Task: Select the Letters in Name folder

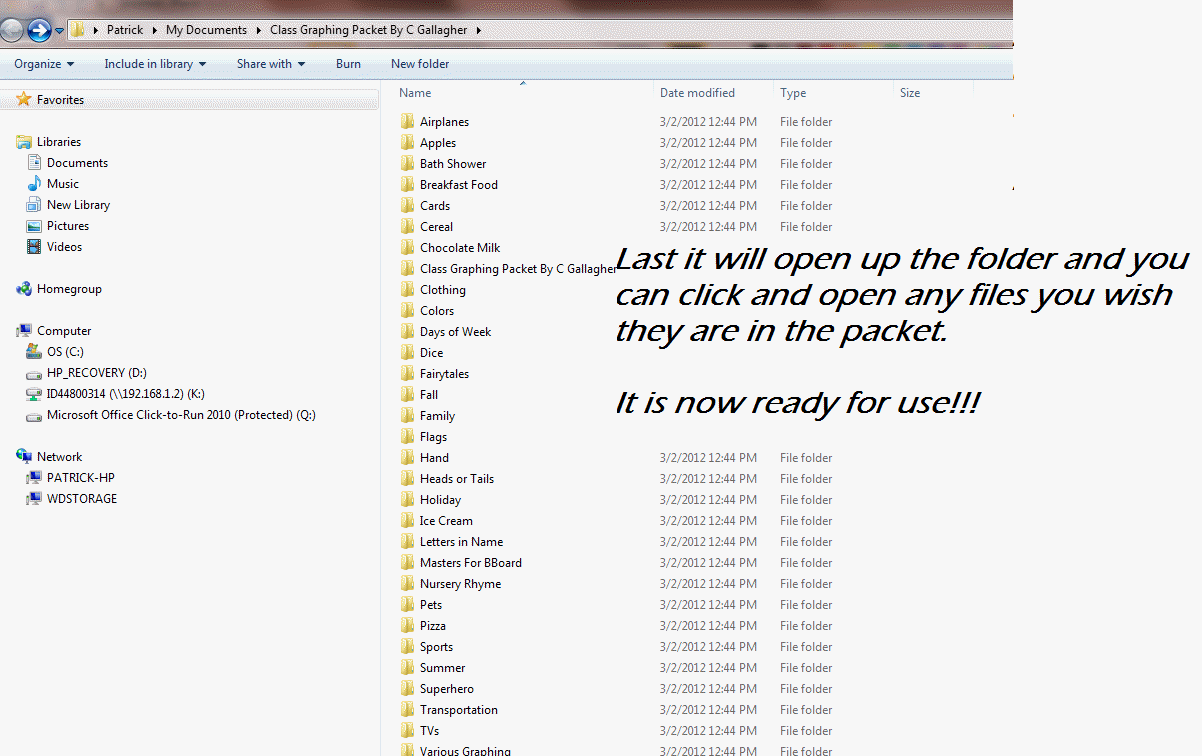Action: pos(461,542)
